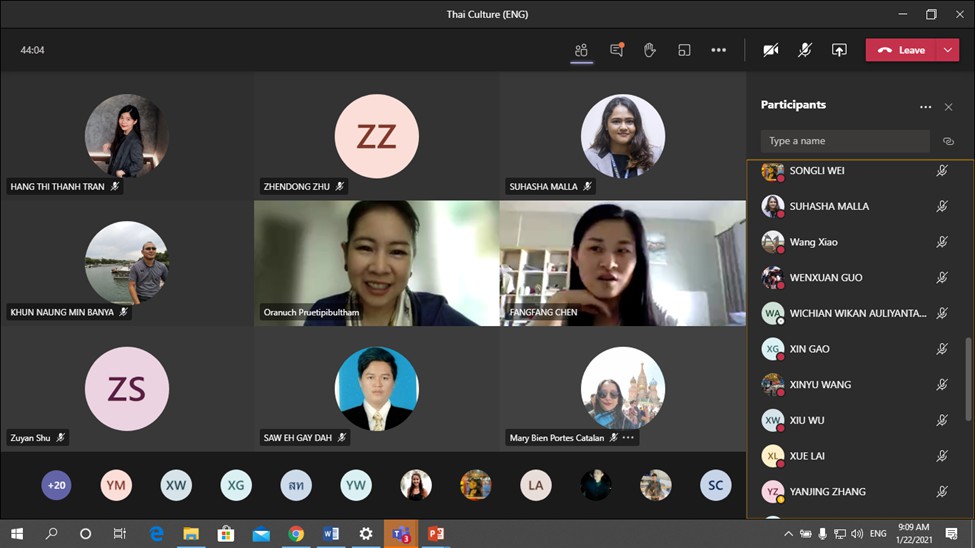Click participants list scrollbar

coord(968,379)
